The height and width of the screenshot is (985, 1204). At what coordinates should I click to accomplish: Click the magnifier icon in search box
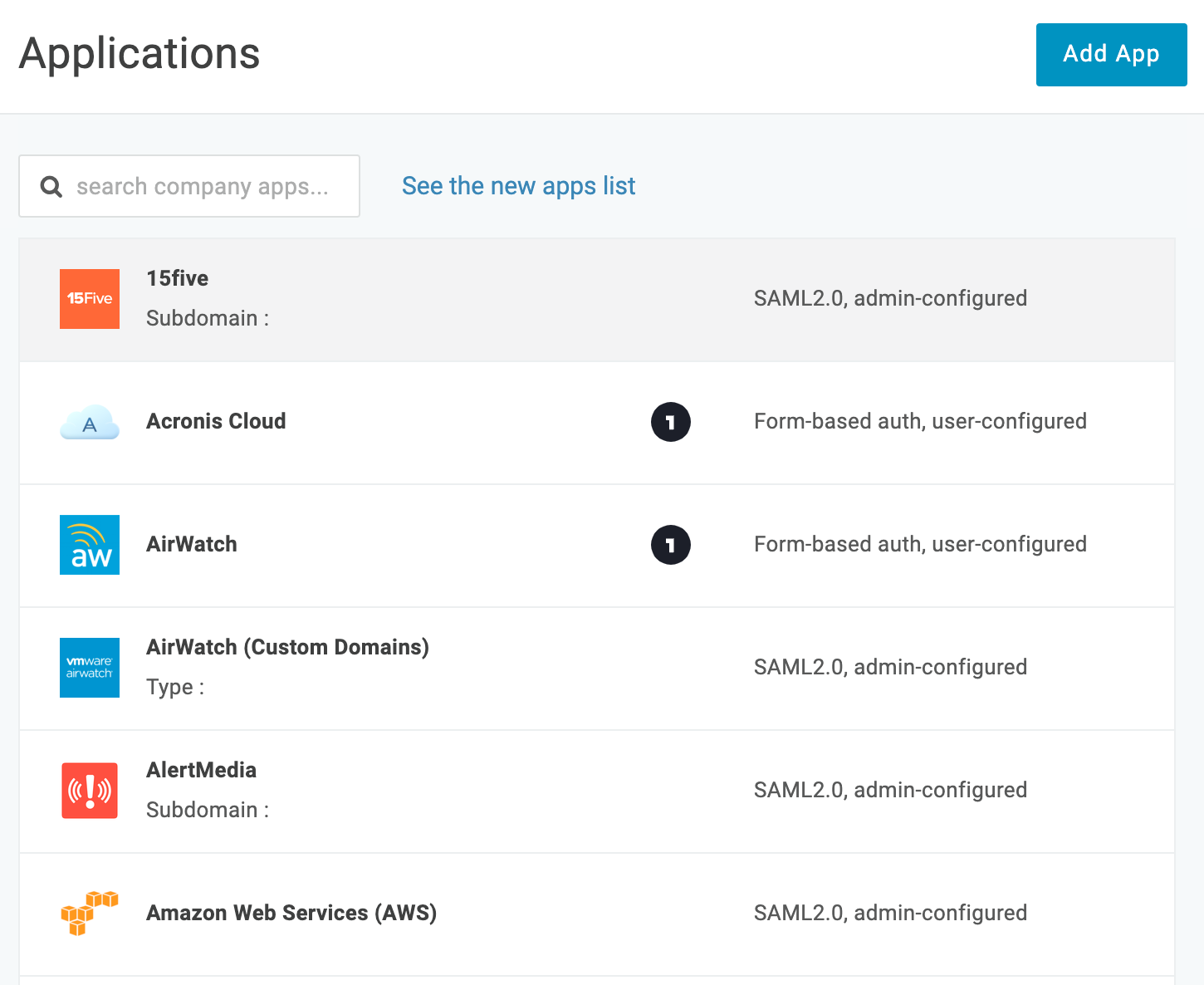[x=51, y=187]
